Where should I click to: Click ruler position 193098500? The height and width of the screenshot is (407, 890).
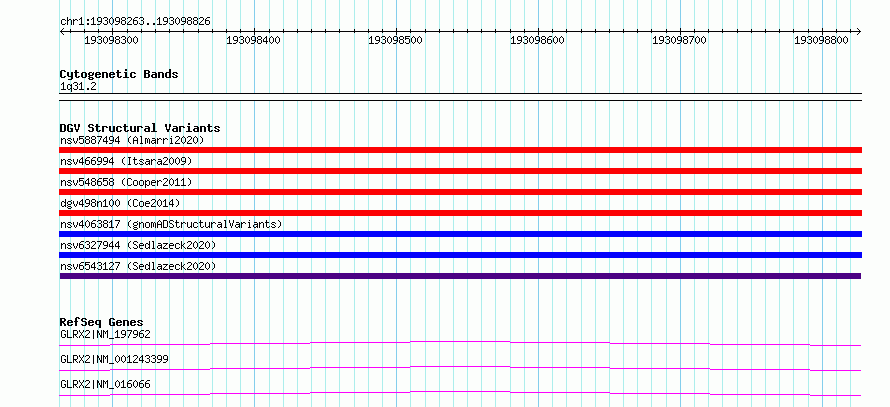coord(395,41)
